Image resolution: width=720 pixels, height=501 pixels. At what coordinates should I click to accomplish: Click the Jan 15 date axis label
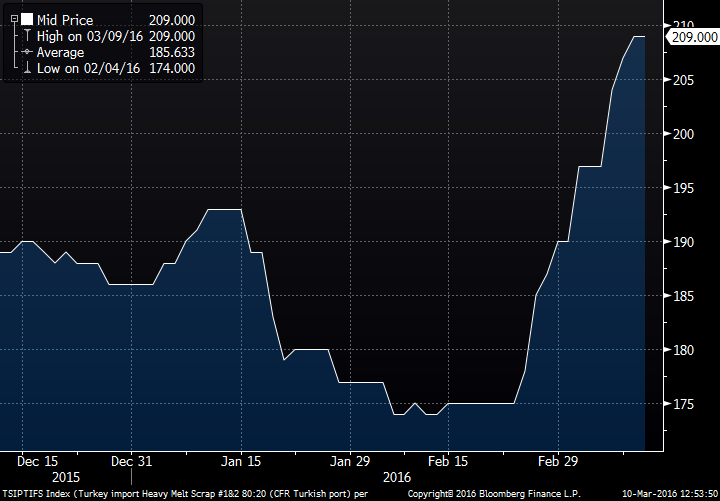click(241, 461)
